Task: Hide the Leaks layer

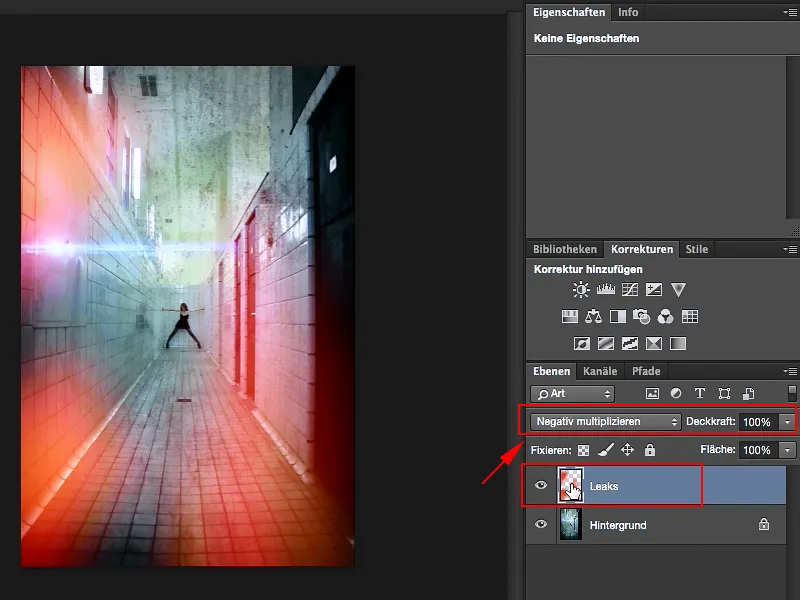Action: [541, 485]
